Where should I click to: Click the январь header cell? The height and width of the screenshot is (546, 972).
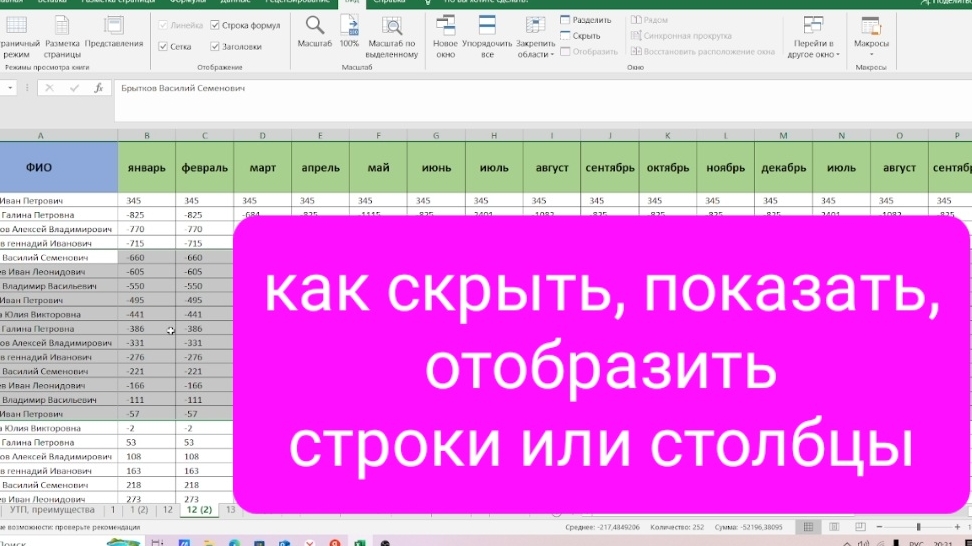[x=147, y=167]
